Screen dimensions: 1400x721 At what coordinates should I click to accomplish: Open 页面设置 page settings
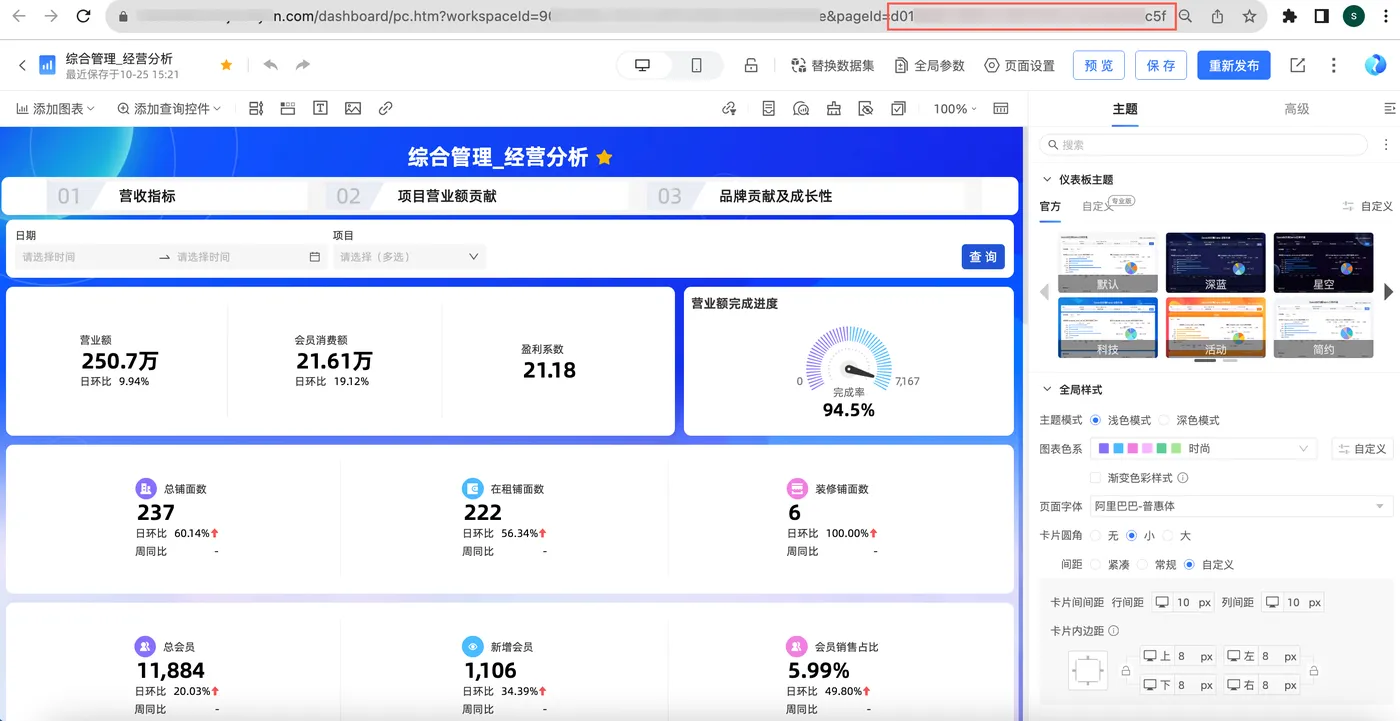[1019, 65]
